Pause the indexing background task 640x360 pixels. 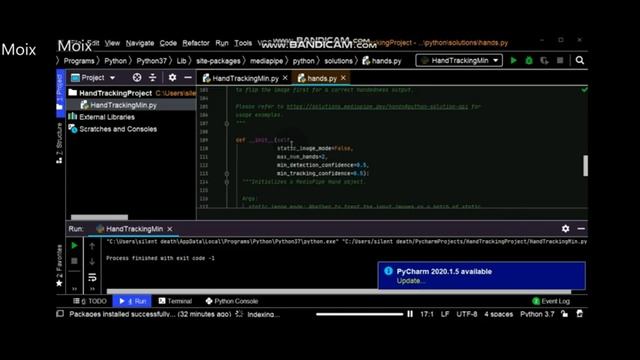[x=410, y=314]
